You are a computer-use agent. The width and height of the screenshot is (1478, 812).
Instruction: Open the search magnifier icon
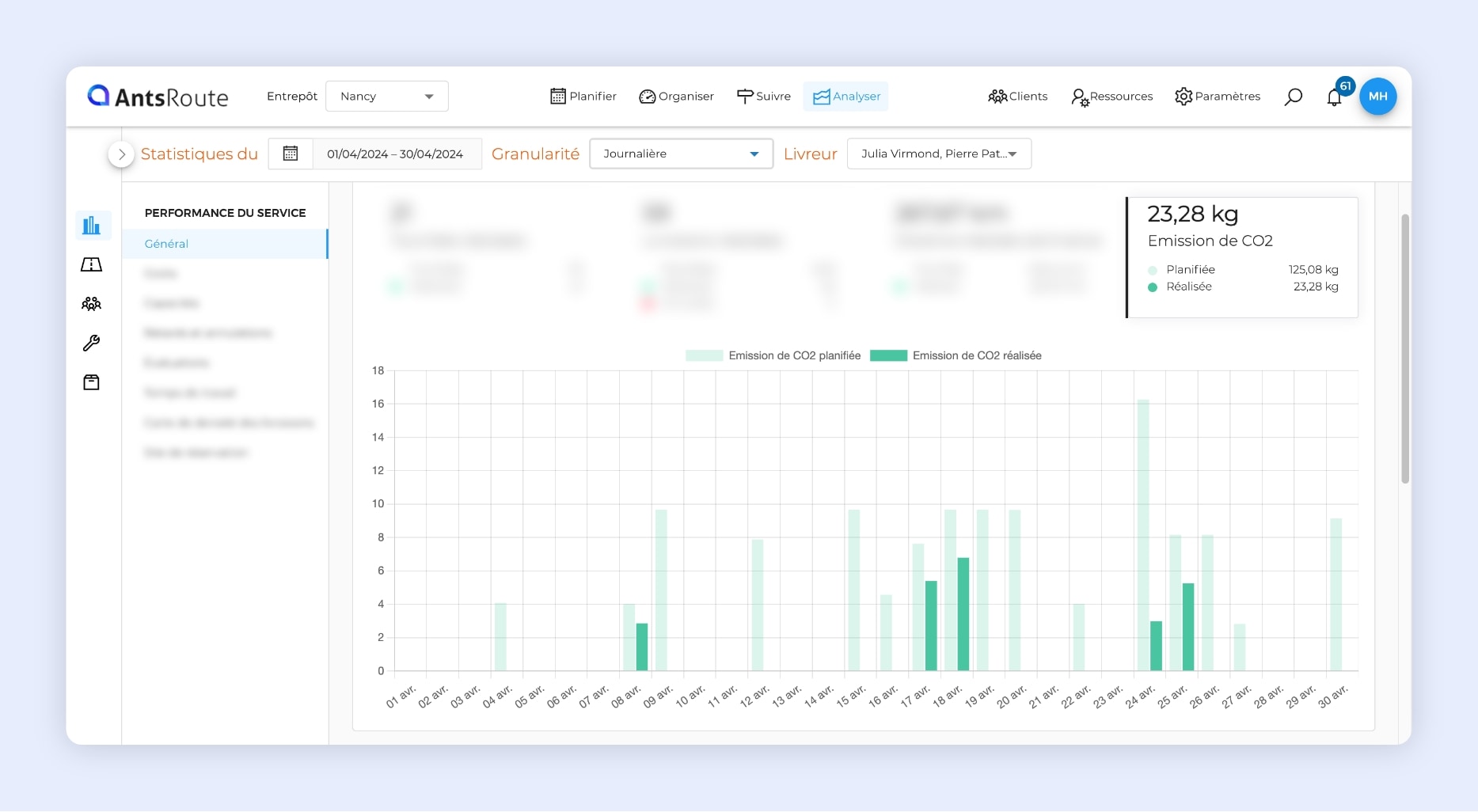[x=1293, y=97]
